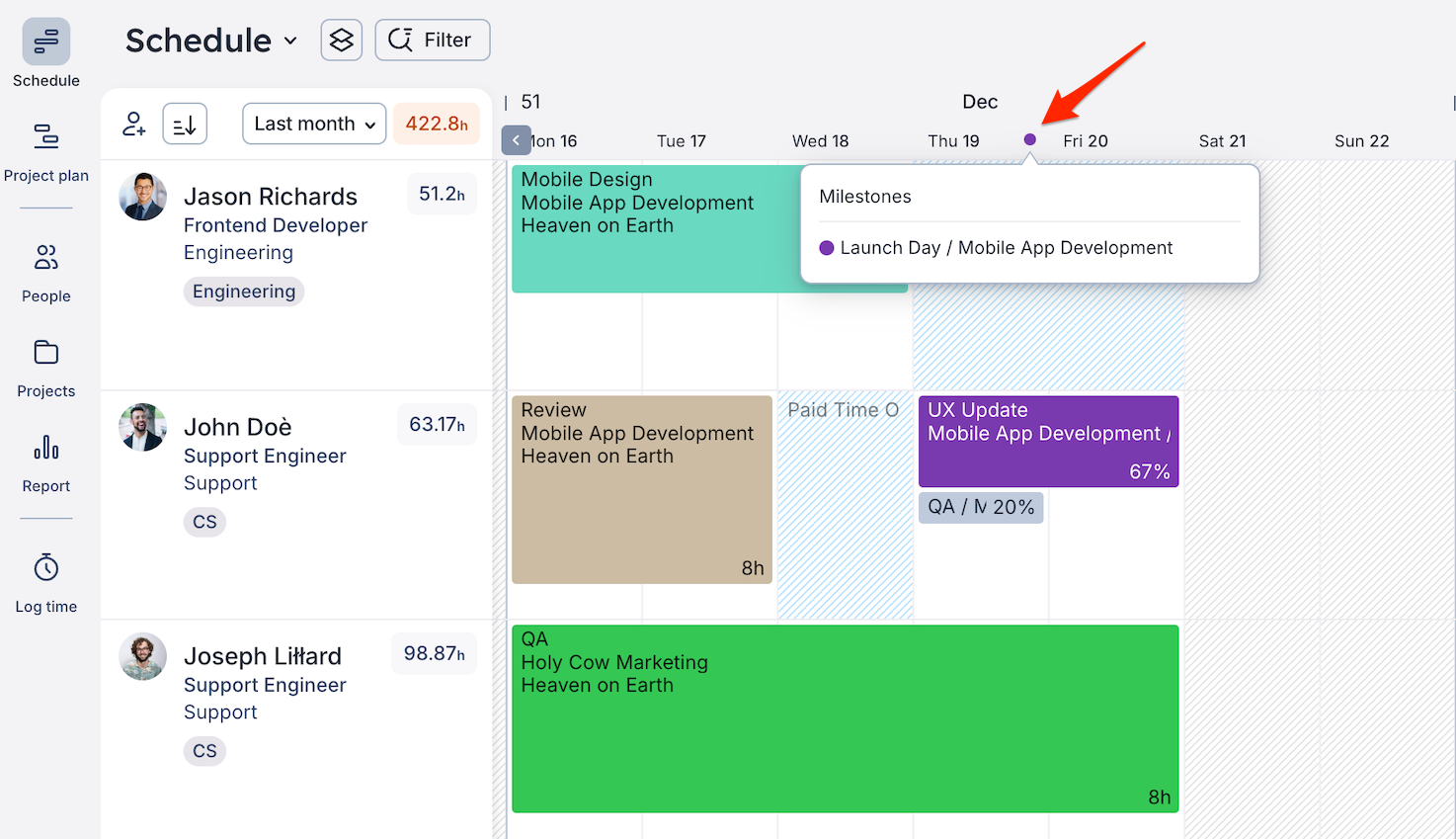The image size is (1456, 839).
Task: Click the previous week chevron arrow
Action: 516,140
